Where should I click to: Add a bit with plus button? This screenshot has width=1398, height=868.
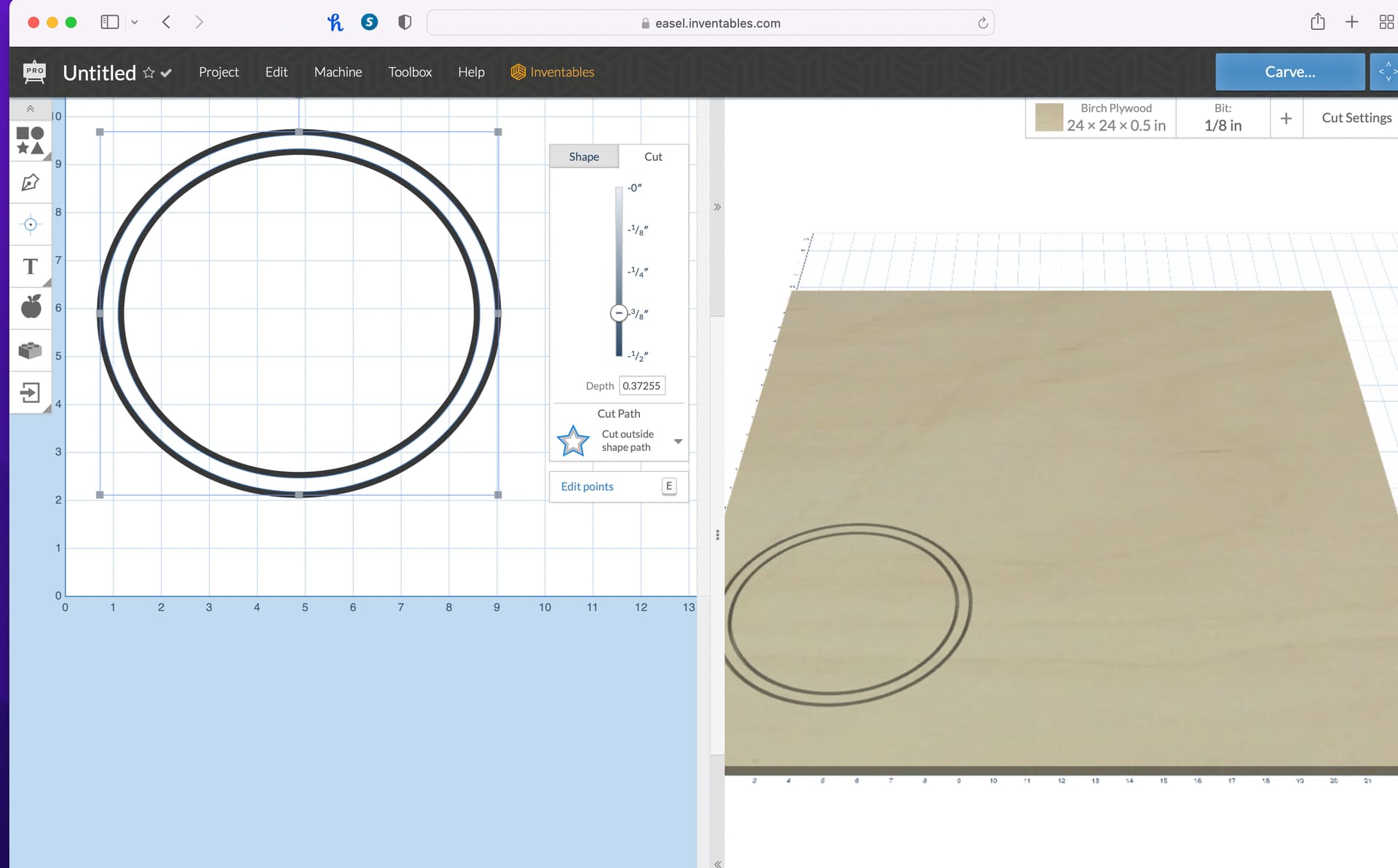point(1286,118)
